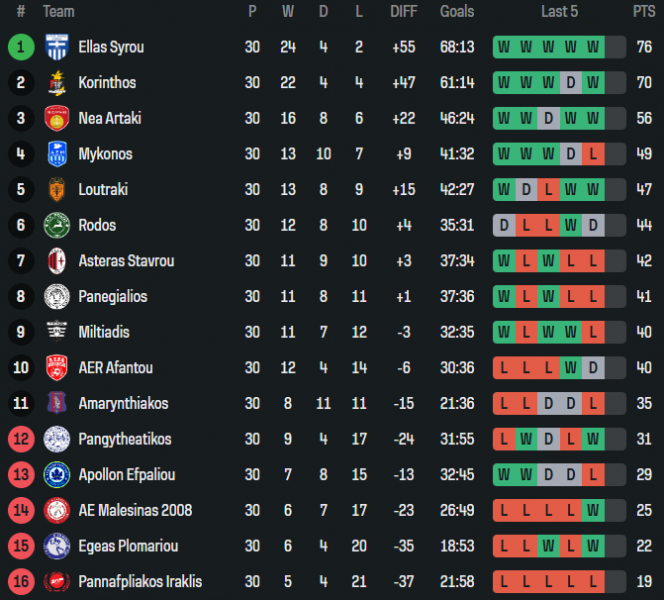Select the Mykonos blue shield logo
664x600 pixels.
pos(57,154)
